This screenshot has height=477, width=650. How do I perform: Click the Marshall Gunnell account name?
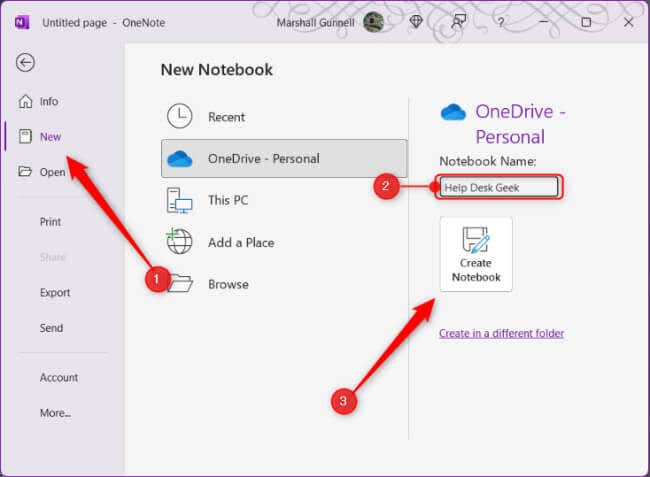(x=315, y=22)
